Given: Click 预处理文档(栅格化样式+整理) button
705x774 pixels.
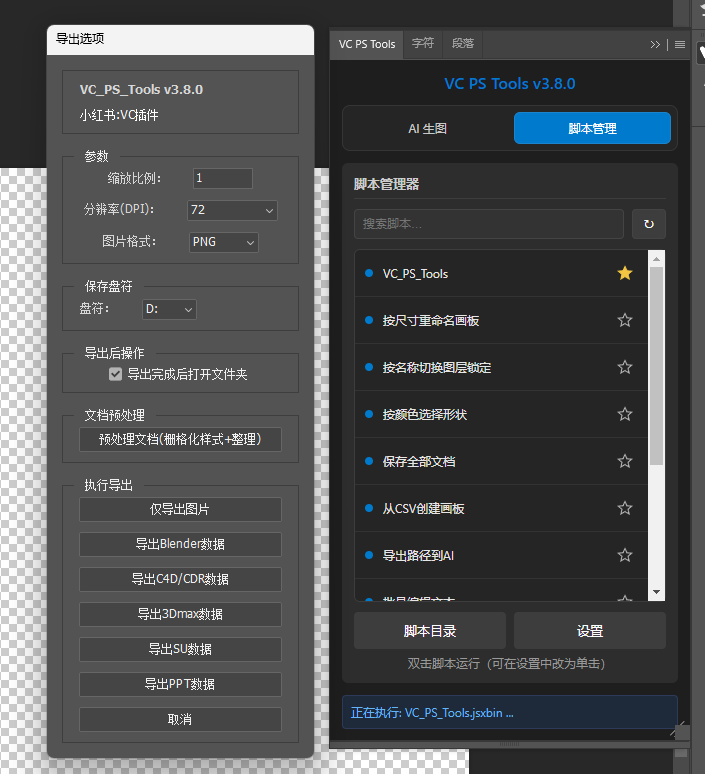Looking at the screenshot, I should click(180, 439).
